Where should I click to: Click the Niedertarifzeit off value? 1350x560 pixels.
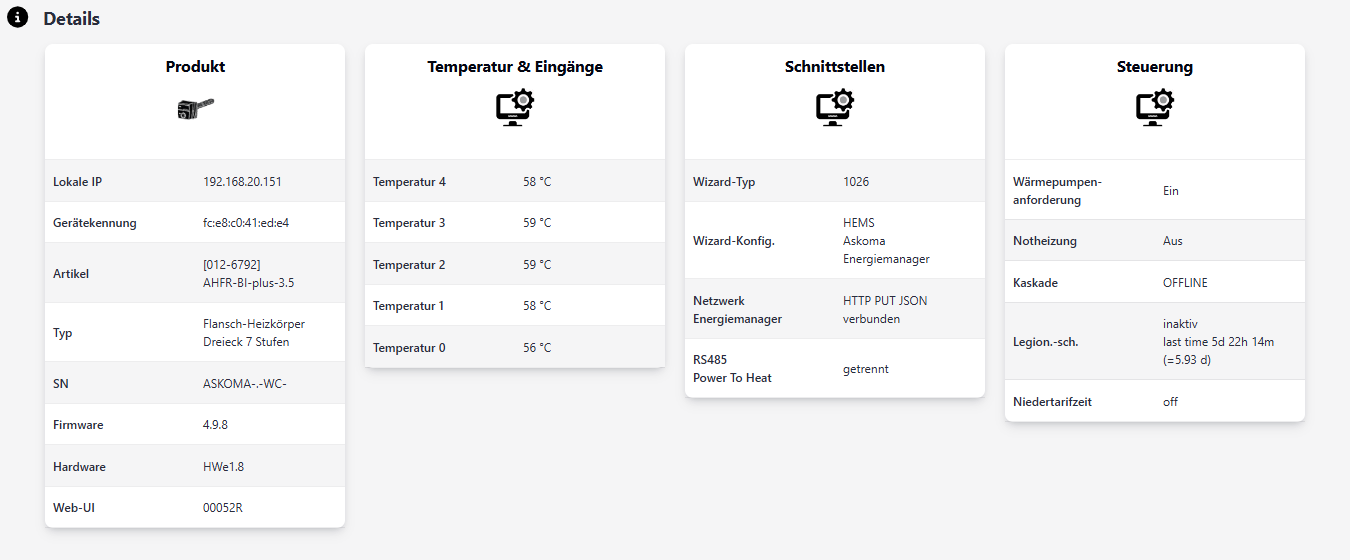pyautogui.click(x=1170, y=402)
